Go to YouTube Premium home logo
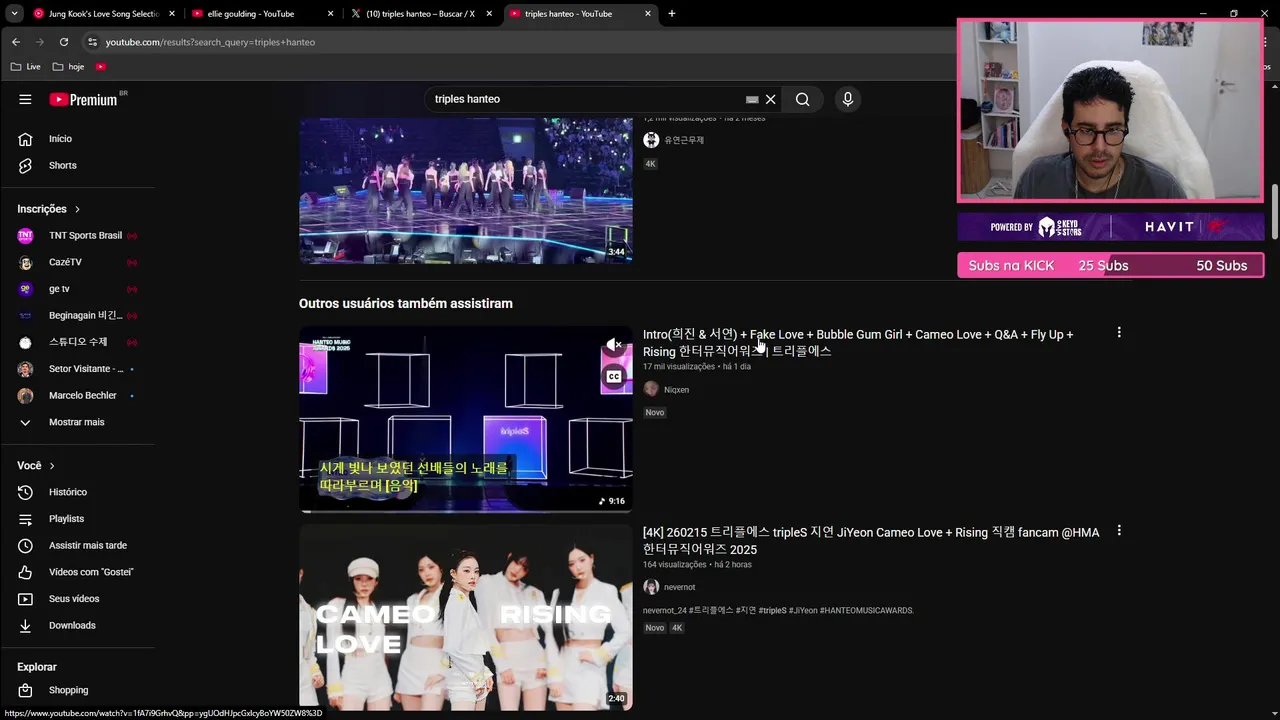The image size is (1280, 720). pos(84,99)
